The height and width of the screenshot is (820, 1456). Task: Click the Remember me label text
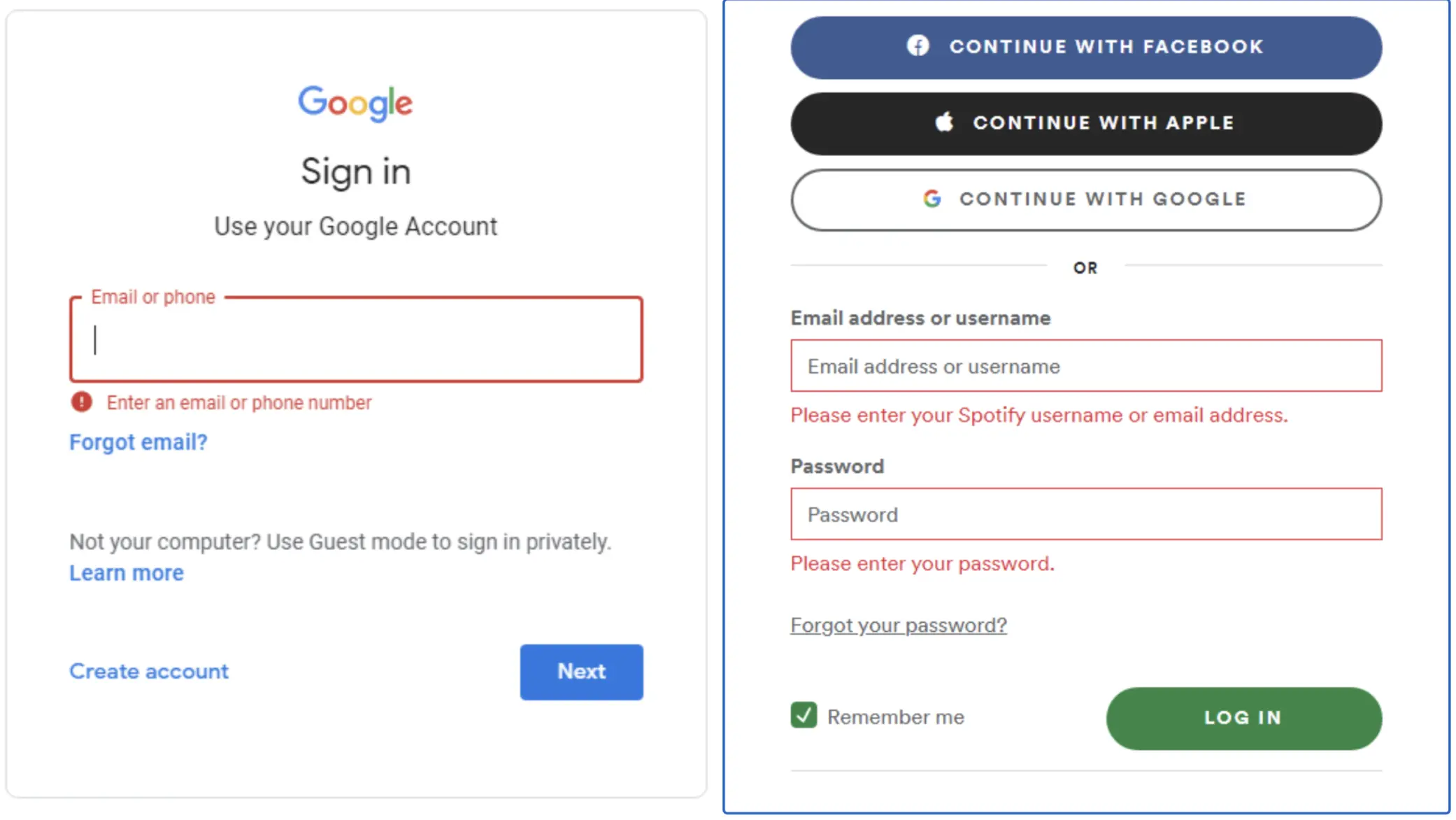point(896,717)
